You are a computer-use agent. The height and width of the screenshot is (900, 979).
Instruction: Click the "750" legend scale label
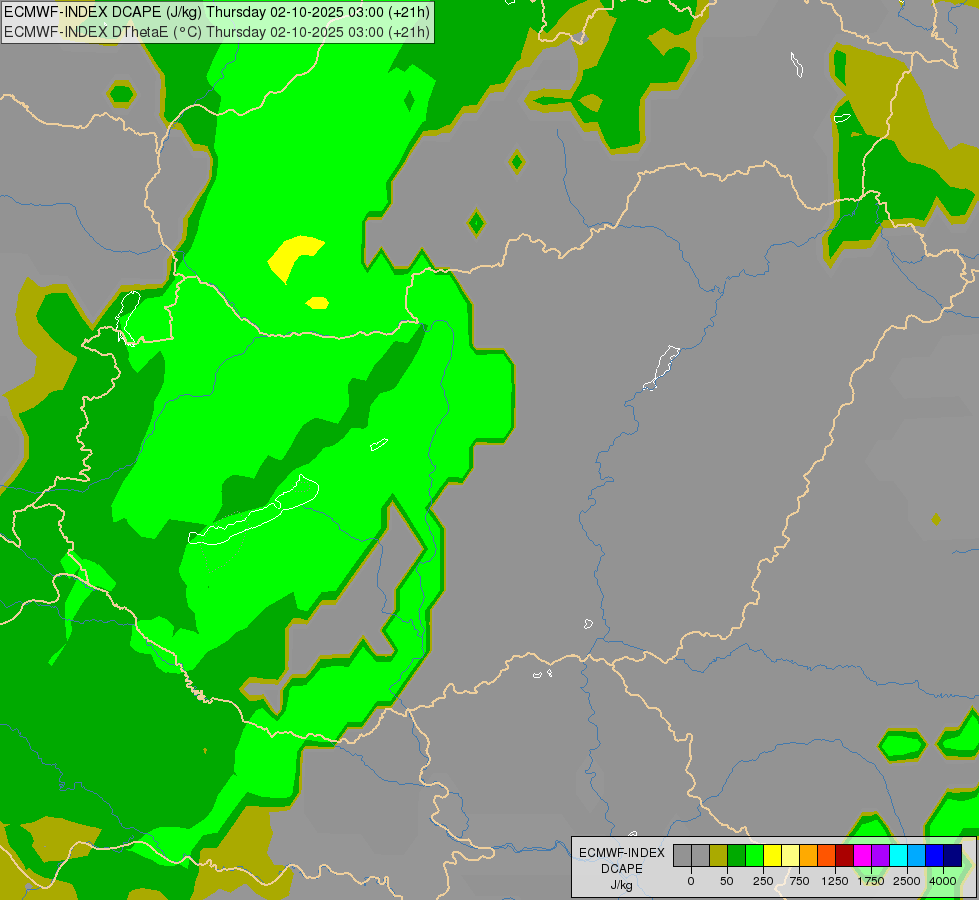click(x=799, y=881)
